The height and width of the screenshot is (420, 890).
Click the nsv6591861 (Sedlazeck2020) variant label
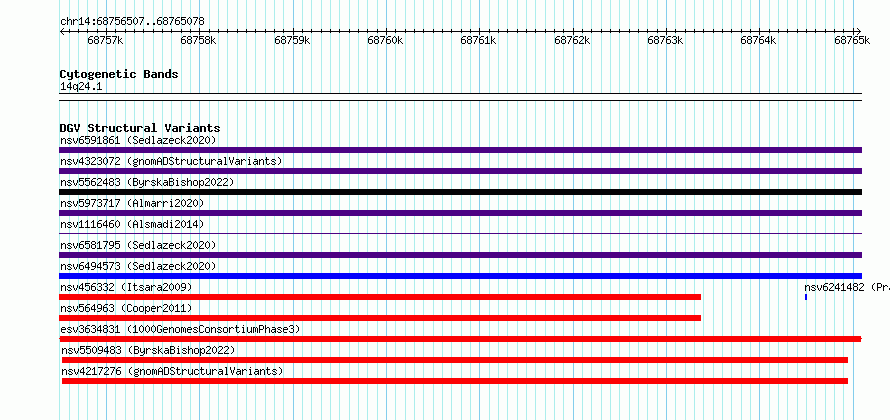click(138, 140)
